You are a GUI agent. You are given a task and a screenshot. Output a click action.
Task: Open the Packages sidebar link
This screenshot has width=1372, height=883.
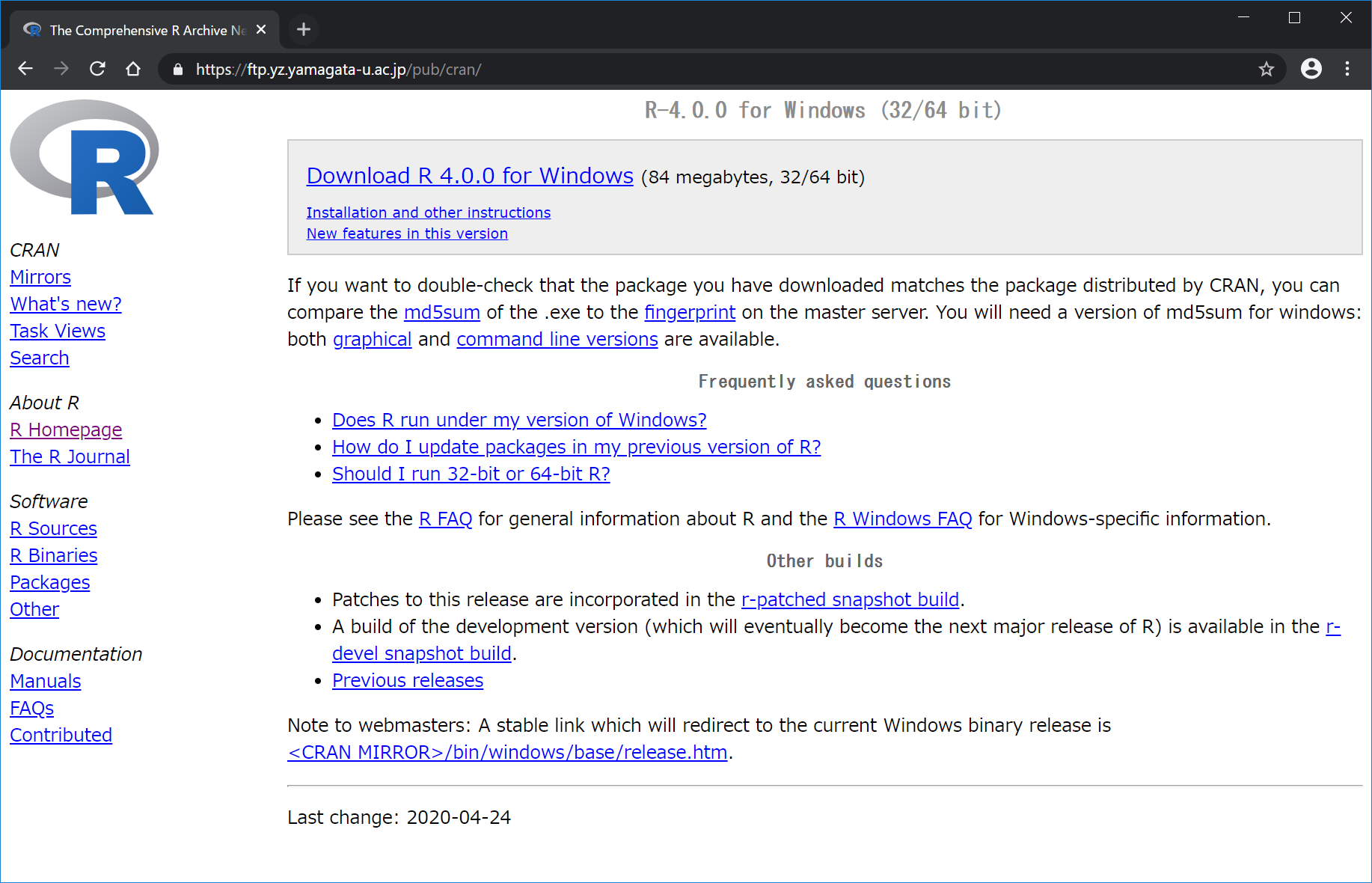[x=49, y=583]
